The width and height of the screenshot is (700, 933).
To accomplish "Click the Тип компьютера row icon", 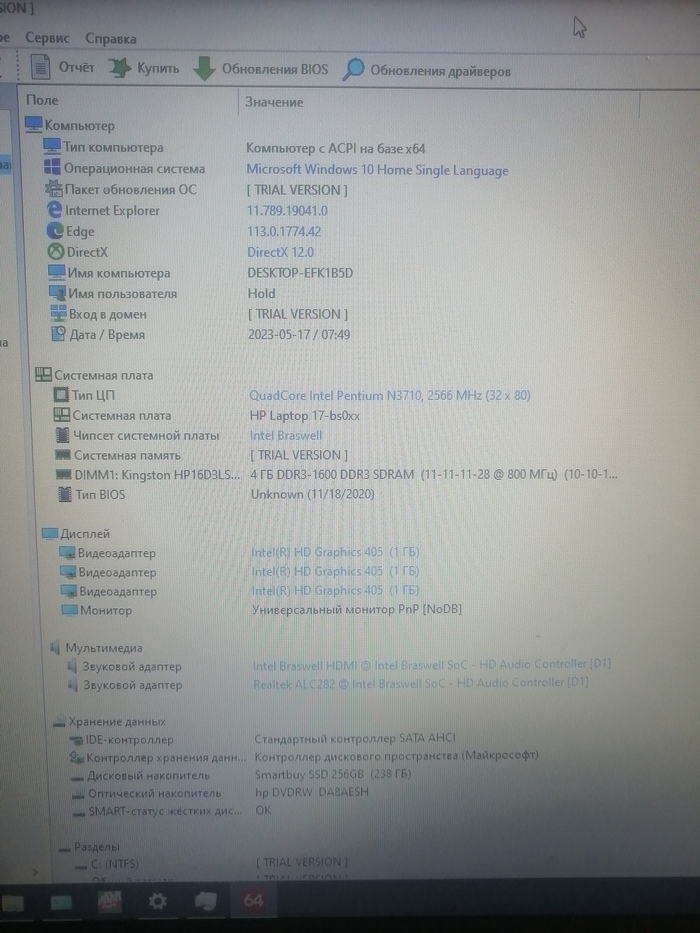I will pos(52,146).
